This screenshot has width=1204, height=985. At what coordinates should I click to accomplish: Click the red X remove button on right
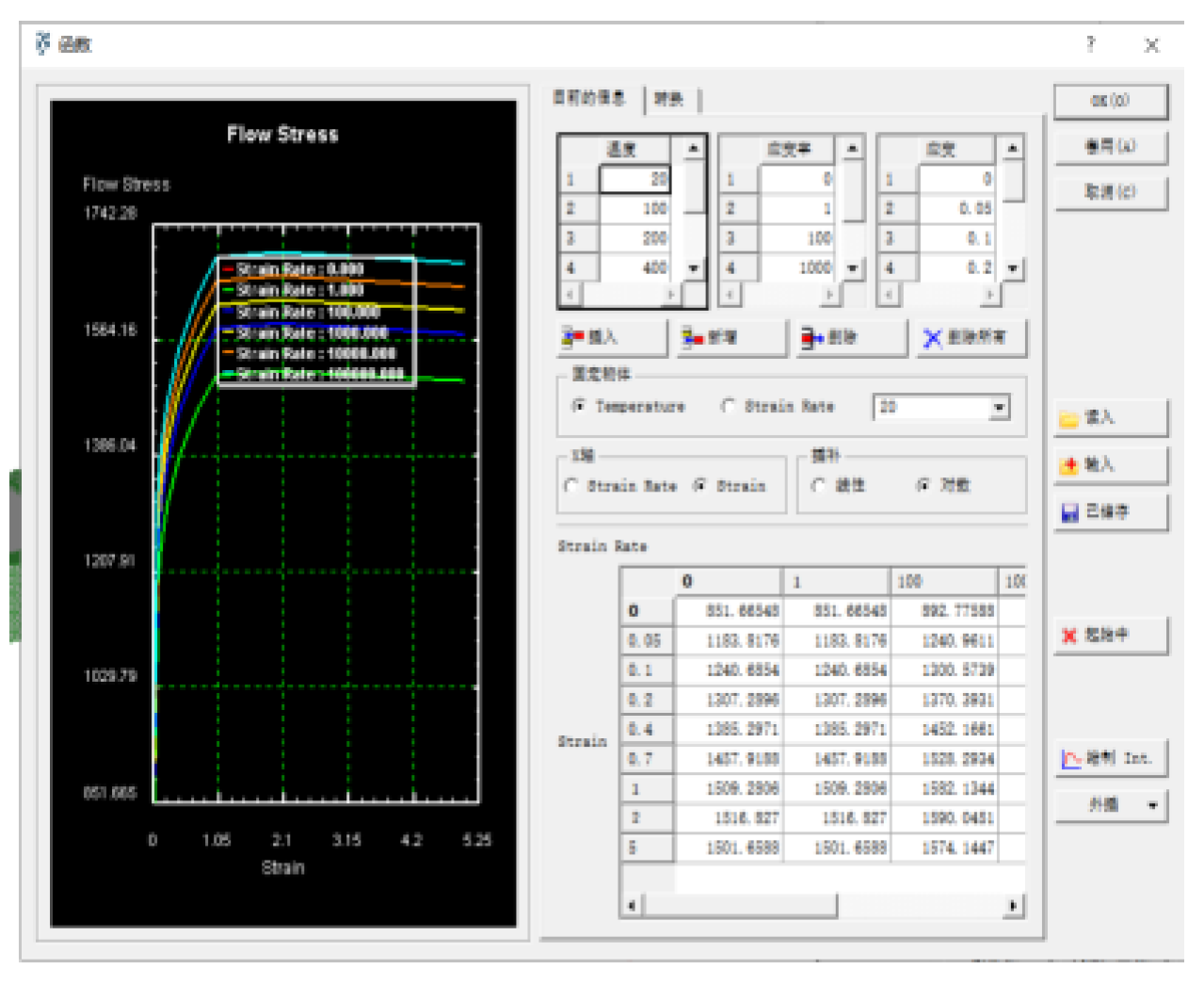[1109, 636]
